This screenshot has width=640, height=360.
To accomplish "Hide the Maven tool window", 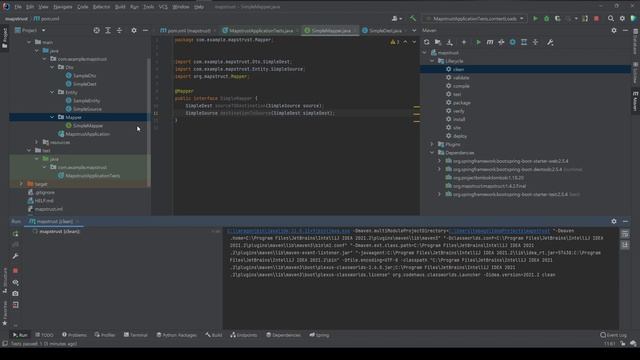I will tap(625, 30).
